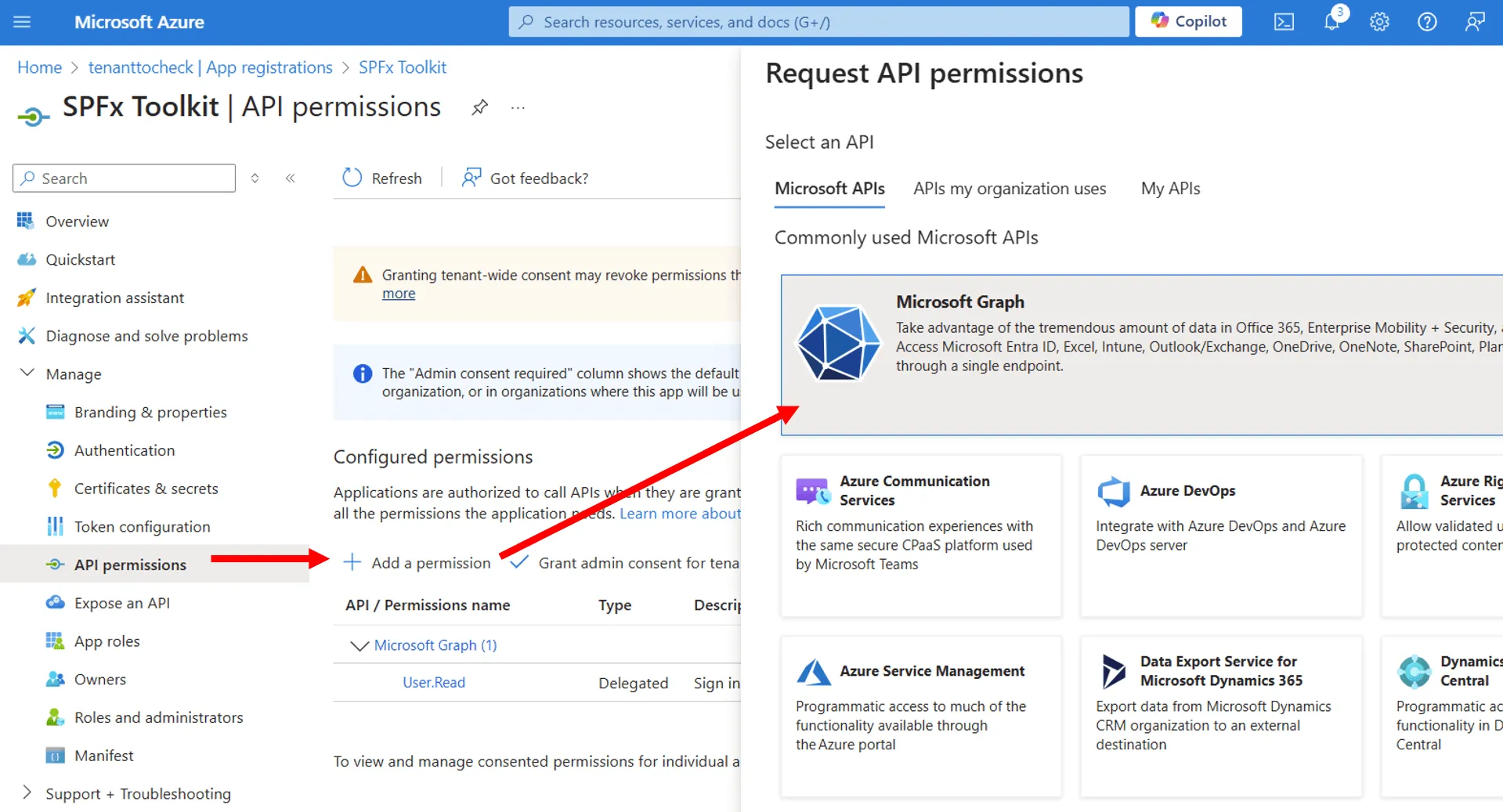Open Copilot from the top bar

point(1187,21)
